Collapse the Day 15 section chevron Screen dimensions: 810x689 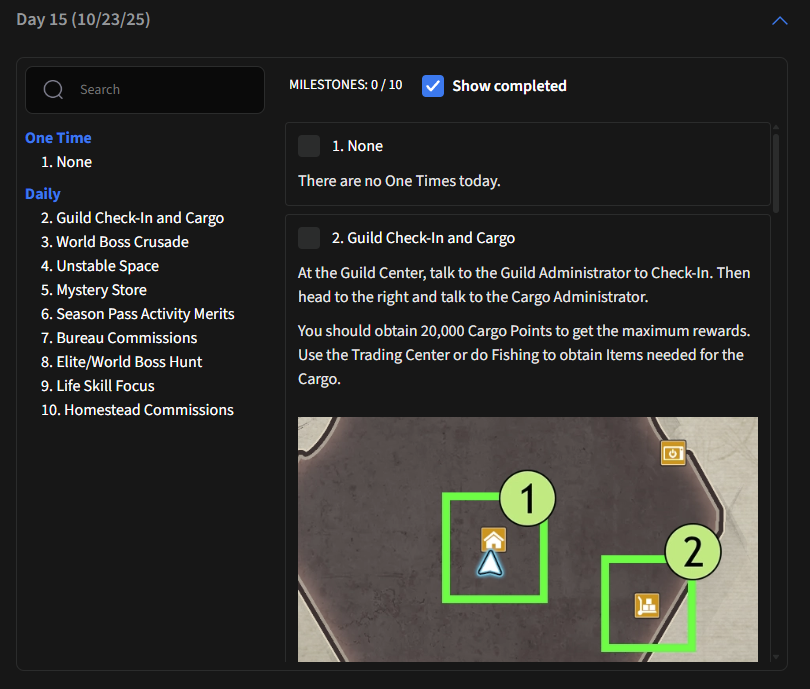(x=780, y=21)
